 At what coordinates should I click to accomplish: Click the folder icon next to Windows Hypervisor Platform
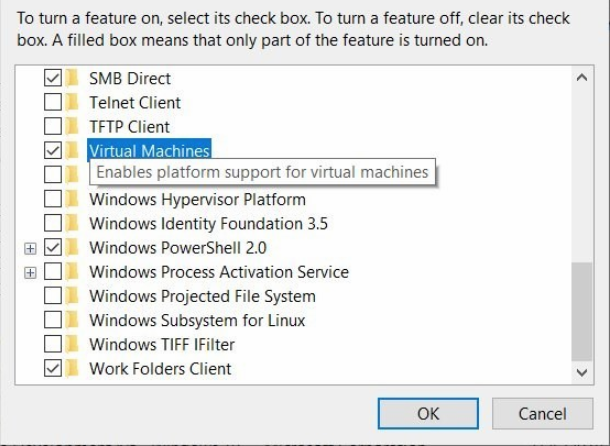pyautogui.click(x=72, y=199)
